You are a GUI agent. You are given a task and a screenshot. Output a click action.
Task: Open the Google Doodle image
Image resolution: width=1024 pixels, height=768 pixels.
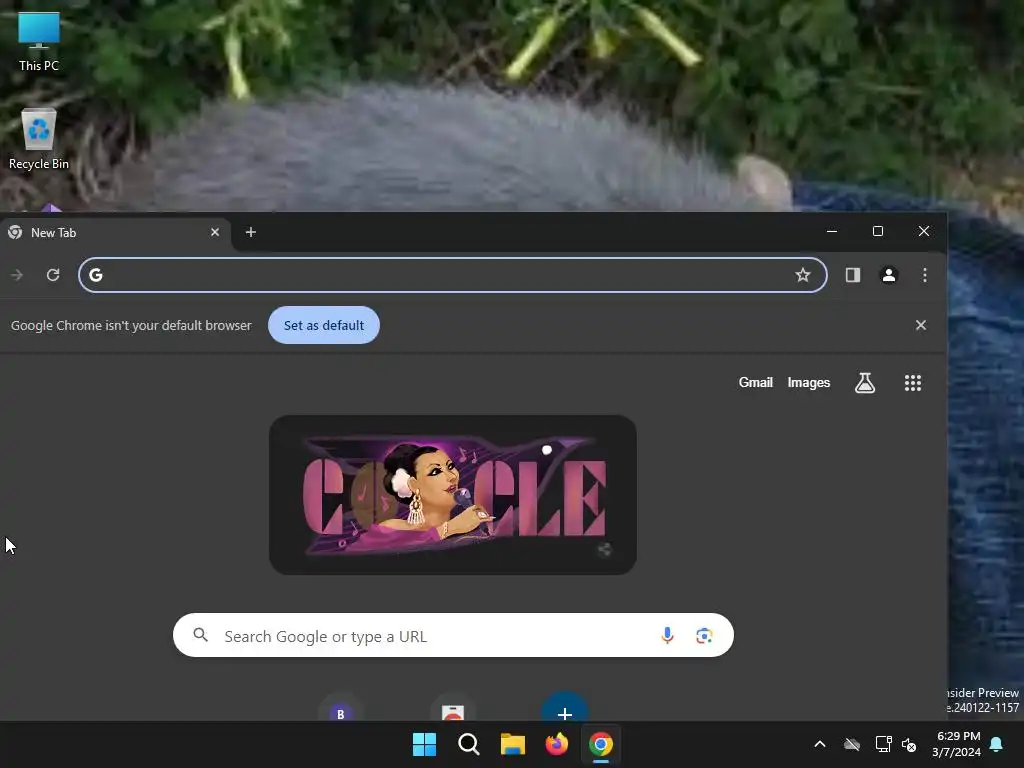pos(453,495)
